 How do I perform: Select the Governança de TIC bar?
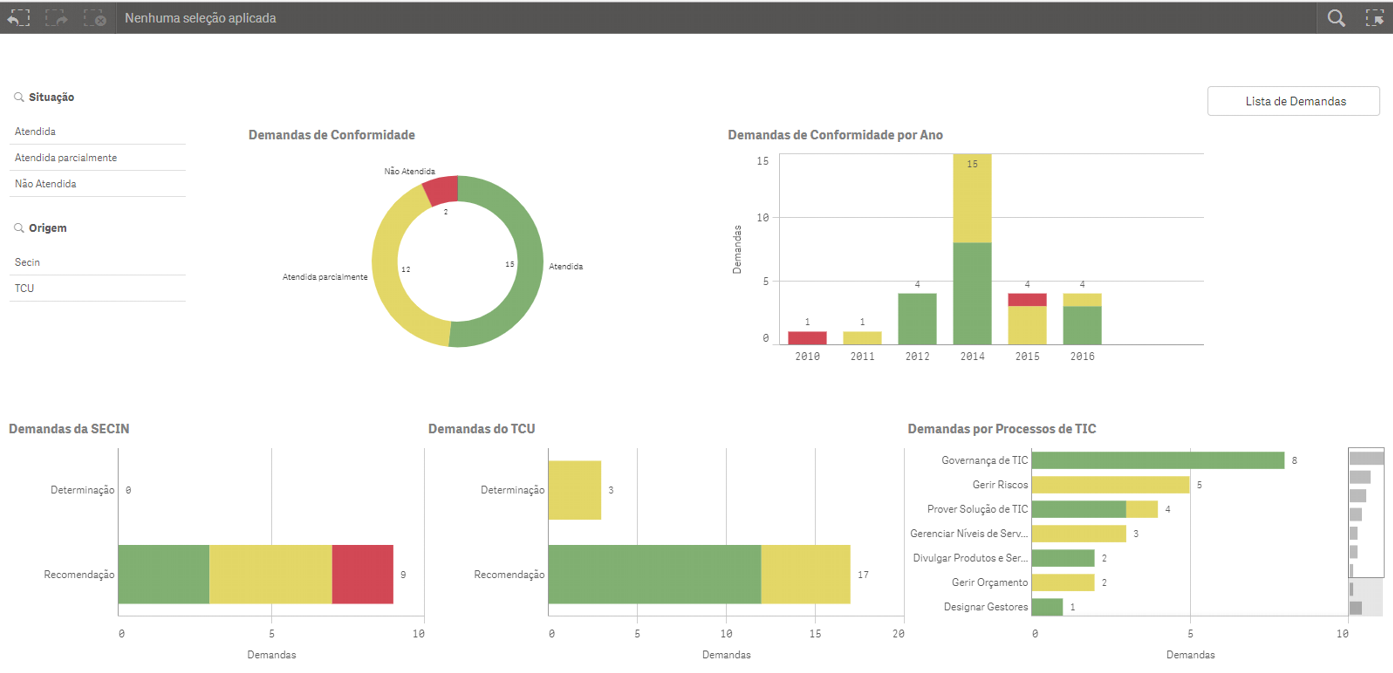click(1157, 460)
